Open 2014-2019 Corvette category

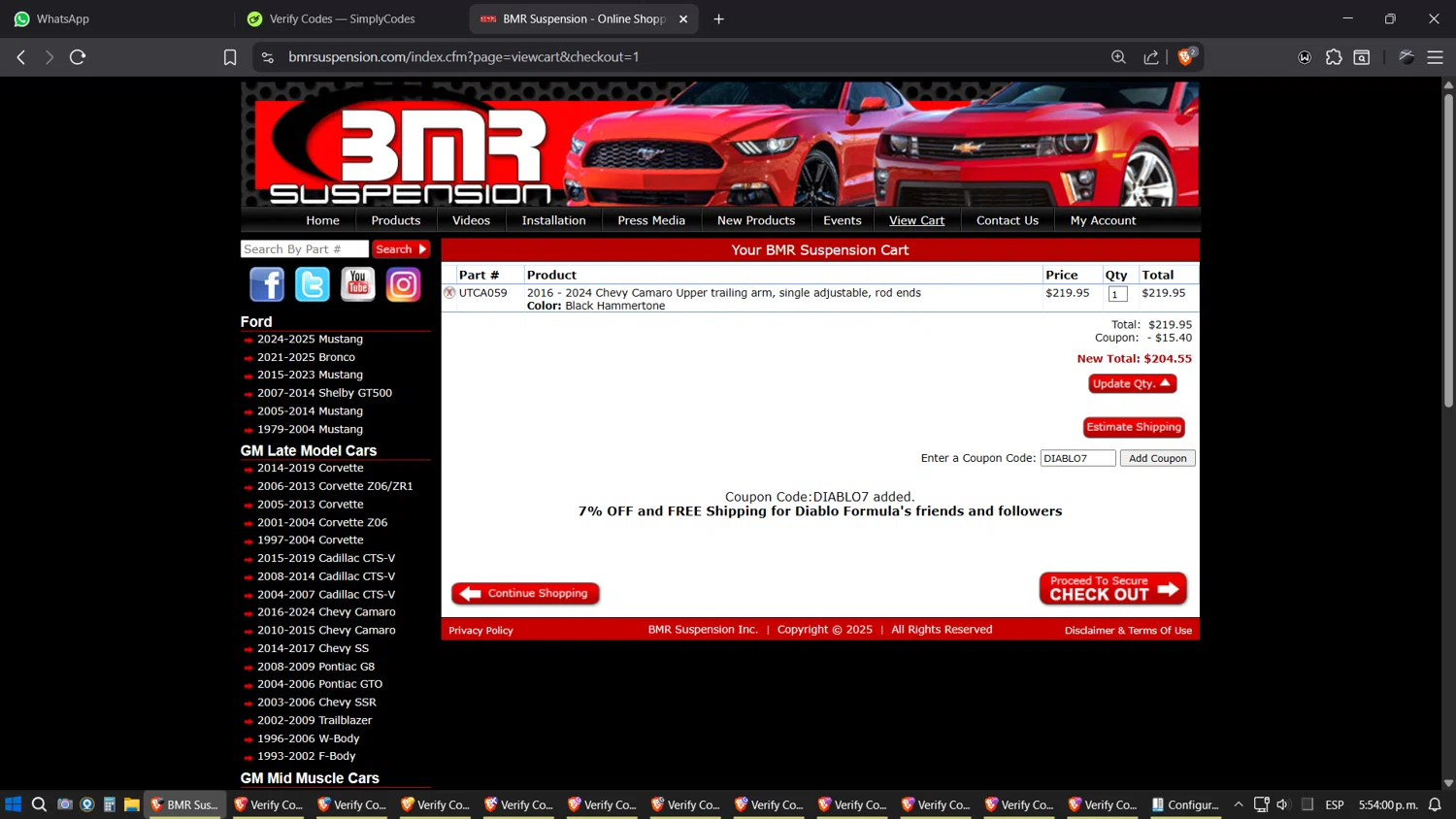tap(310, 468)
